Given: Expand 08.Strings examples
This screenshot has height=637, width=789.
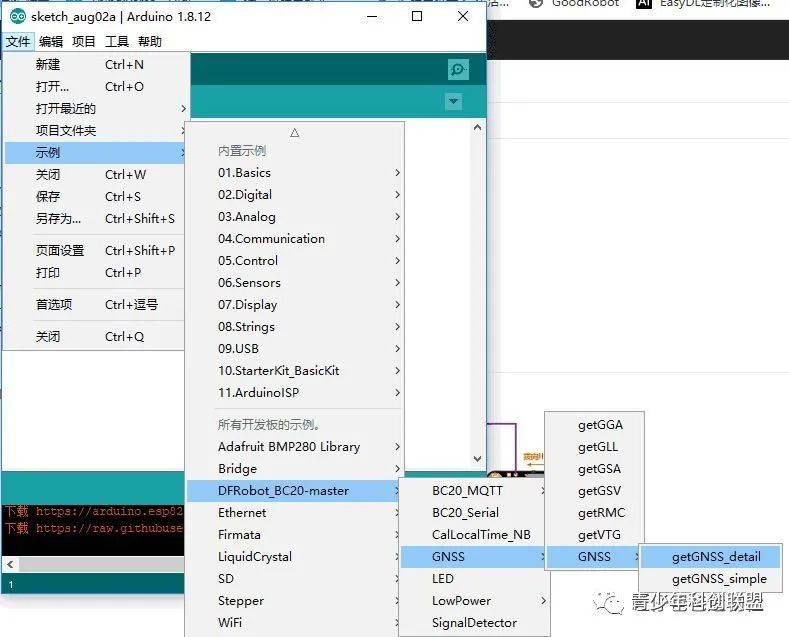Looking at the screenshot, I should click(295, 327).
